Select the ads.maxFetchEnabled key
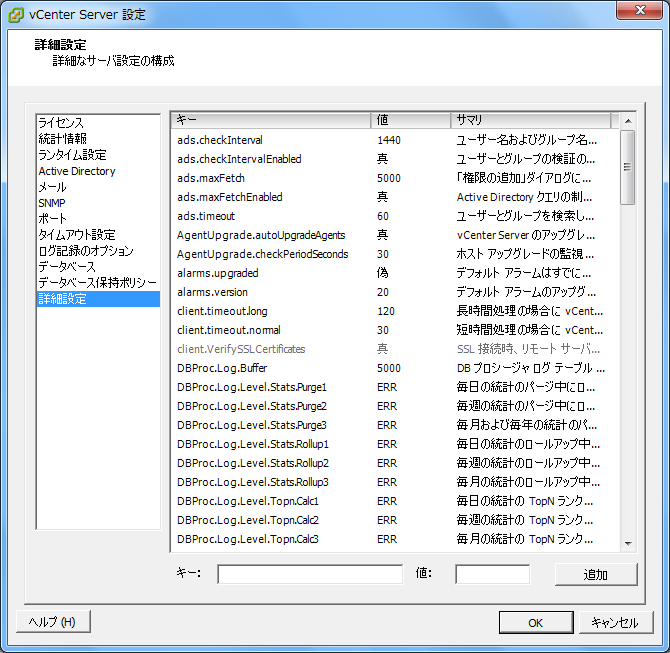Viewport: 670px width, 653px height. pos(230,197)
